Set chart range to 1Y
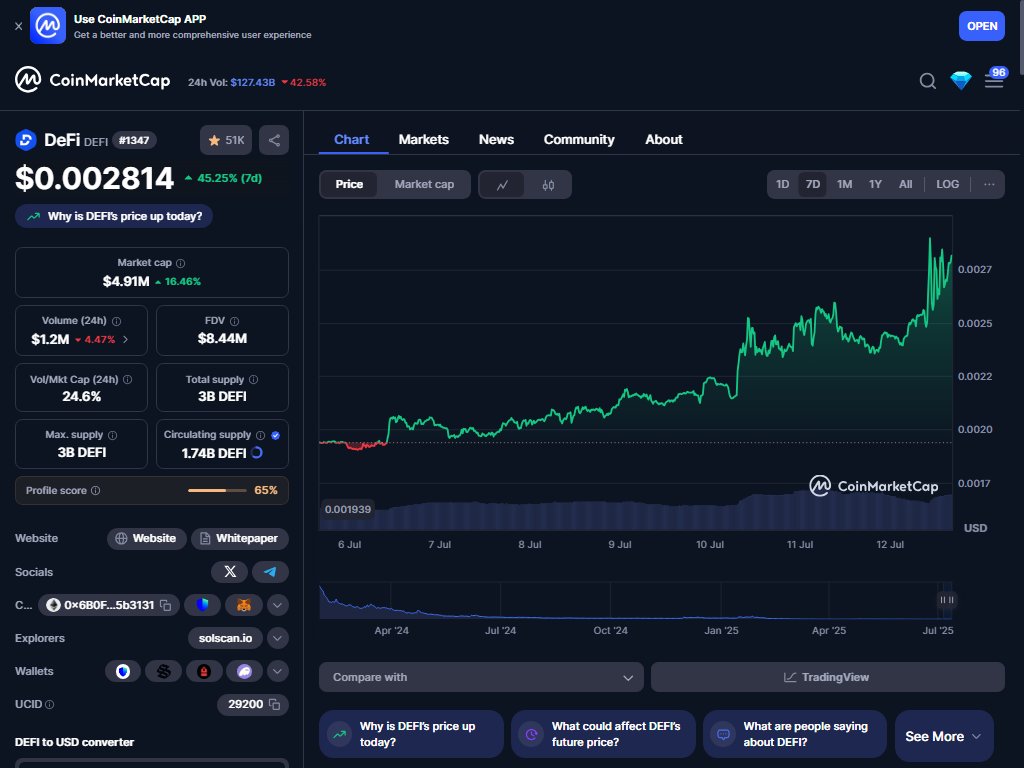 click(x=875, y=184)
